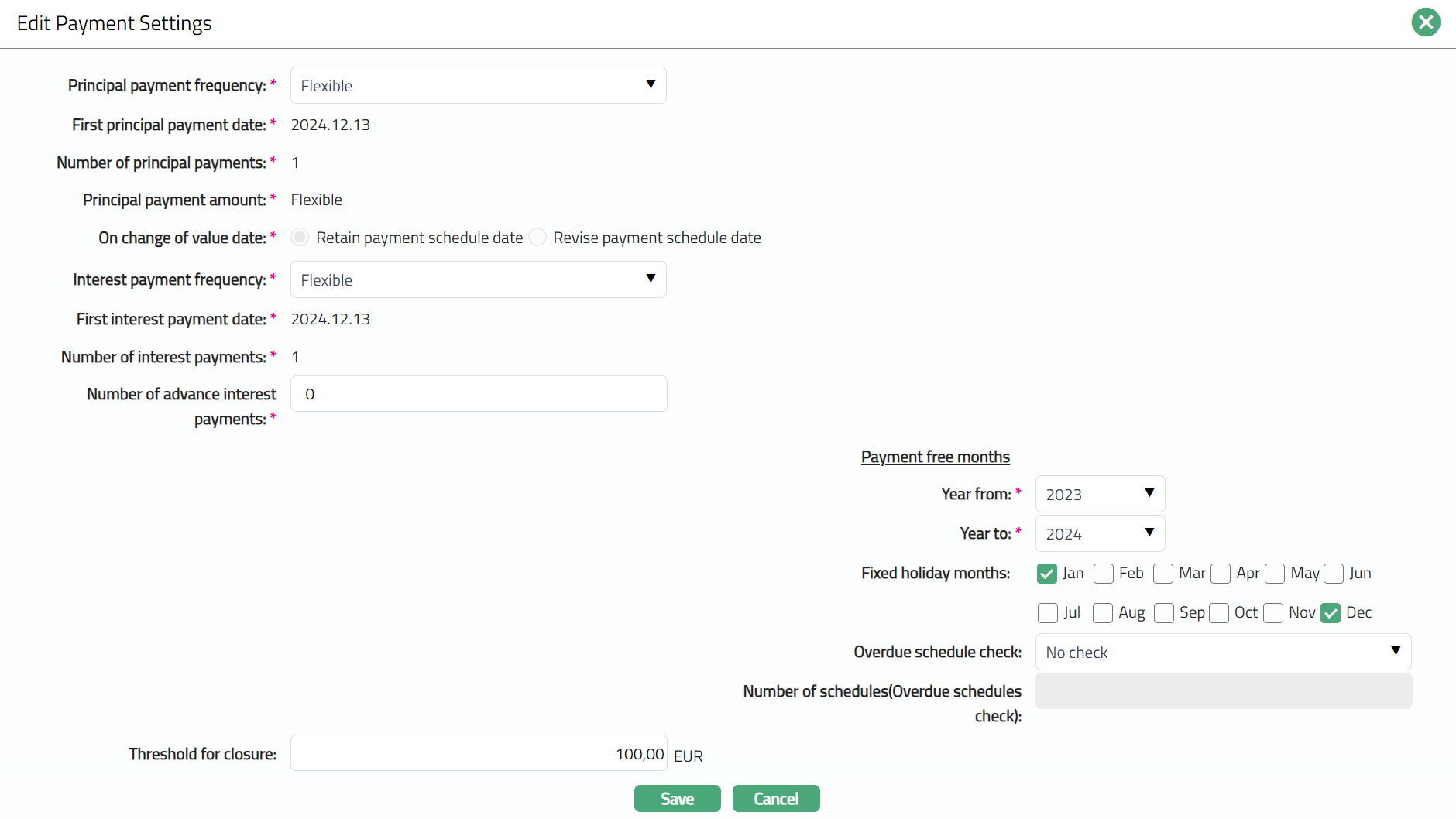Check the Aug holiday month checkbox
1456x819 pixels.
pos(1103,613)
